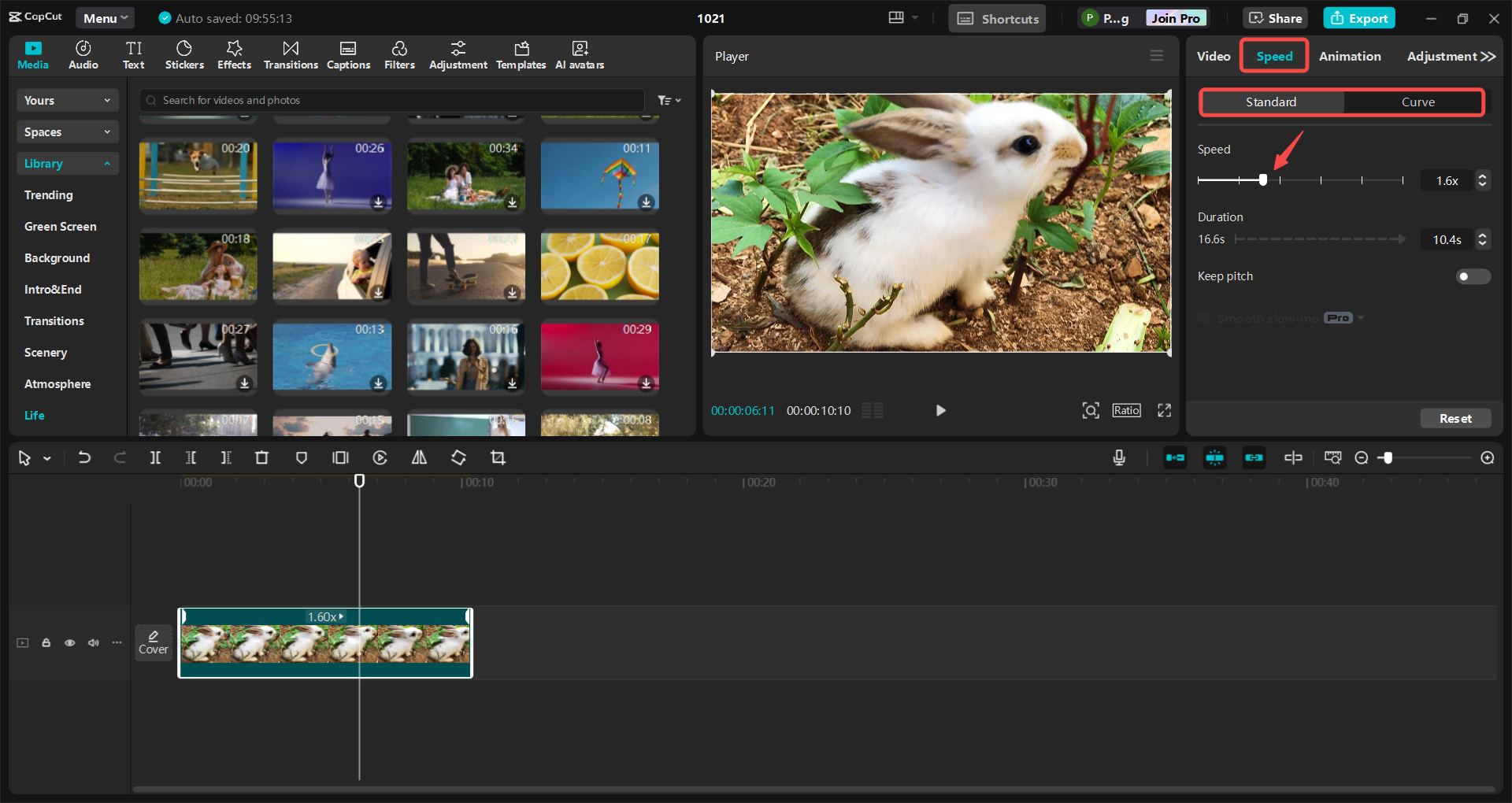Click the Delete trash icon in timeline toolbar
This screenshot has width=1512, height=803.
[x=262, y=457]
